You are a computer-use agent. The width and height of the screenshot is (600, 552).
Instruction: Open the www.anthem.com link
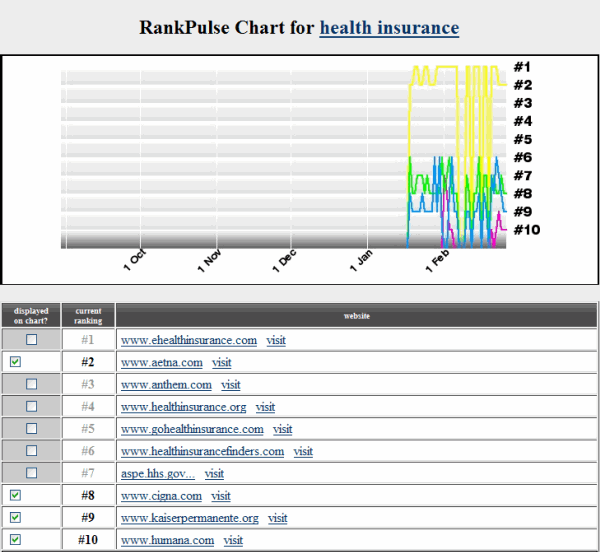[x=166, y=384]
